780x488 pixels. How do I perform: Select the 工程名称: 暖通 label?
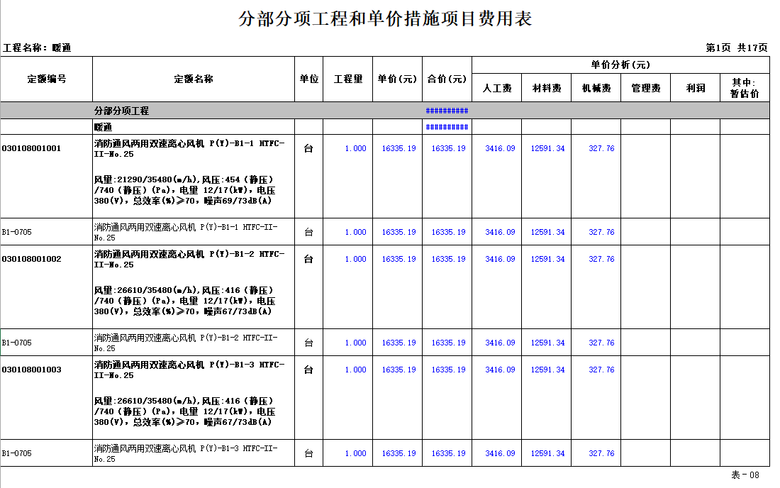[37, 48]
